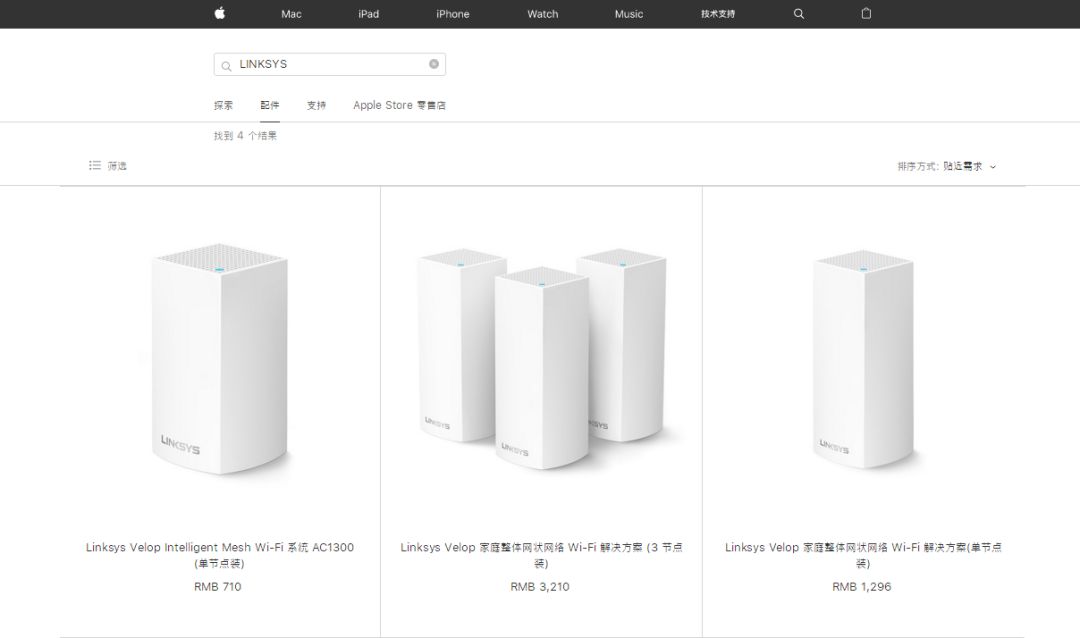The height and width of the screenshot is (638, 1080).
Task: Switch to the 支持 tab
Action: 316,105
